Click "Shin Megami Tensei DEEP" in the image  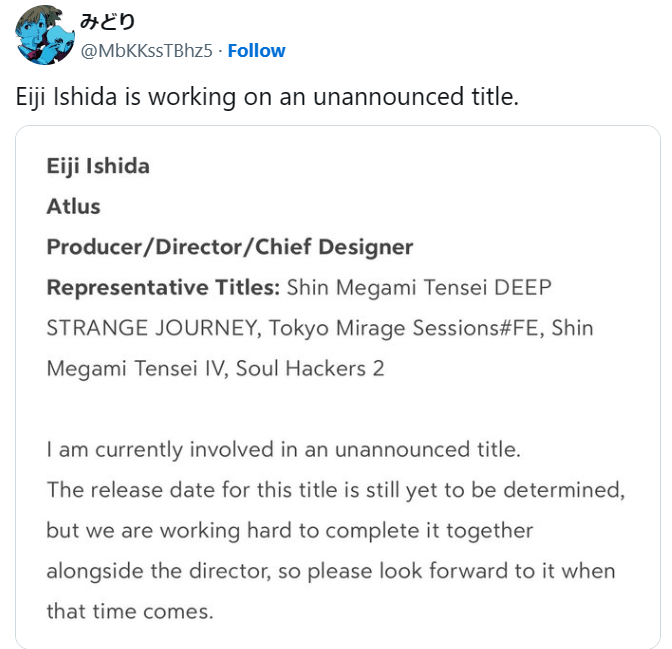click(419, 288)
